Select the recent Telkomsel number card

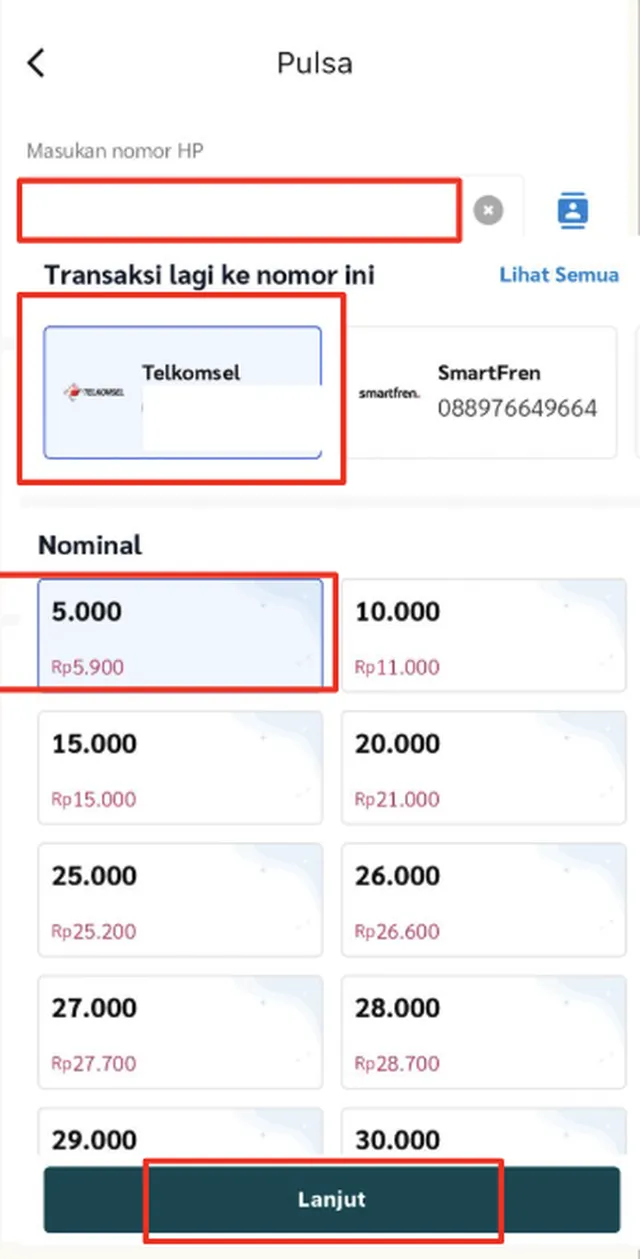coord(183,392)
